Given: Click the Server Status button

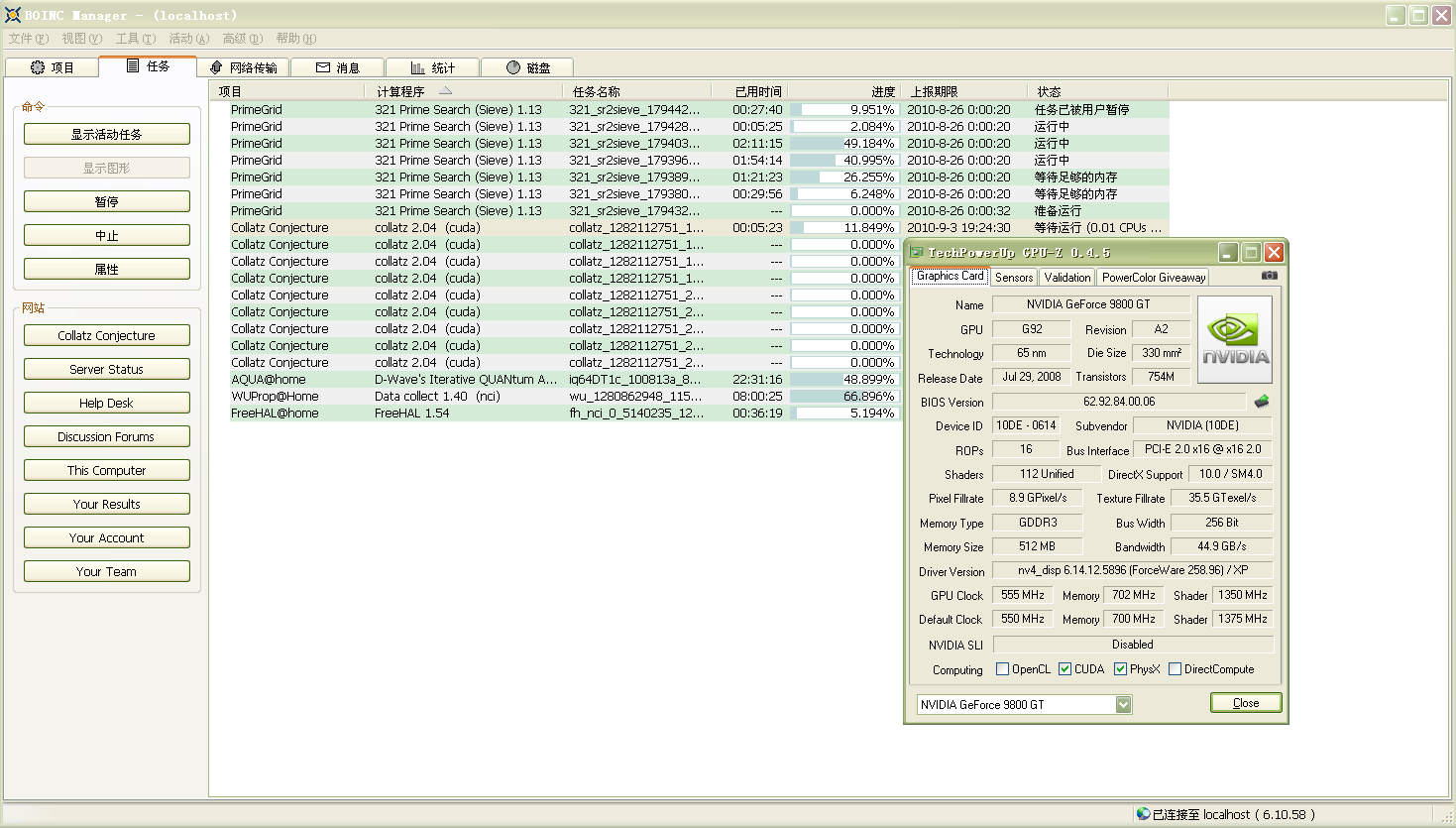Looking at the screenshot, I should tap(107, 369).
